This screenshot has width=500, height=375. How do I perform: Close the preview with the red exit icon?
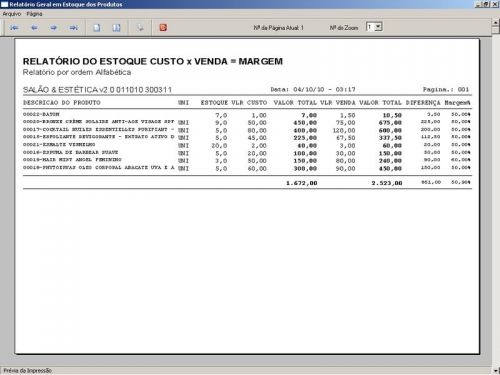(163, 28)
